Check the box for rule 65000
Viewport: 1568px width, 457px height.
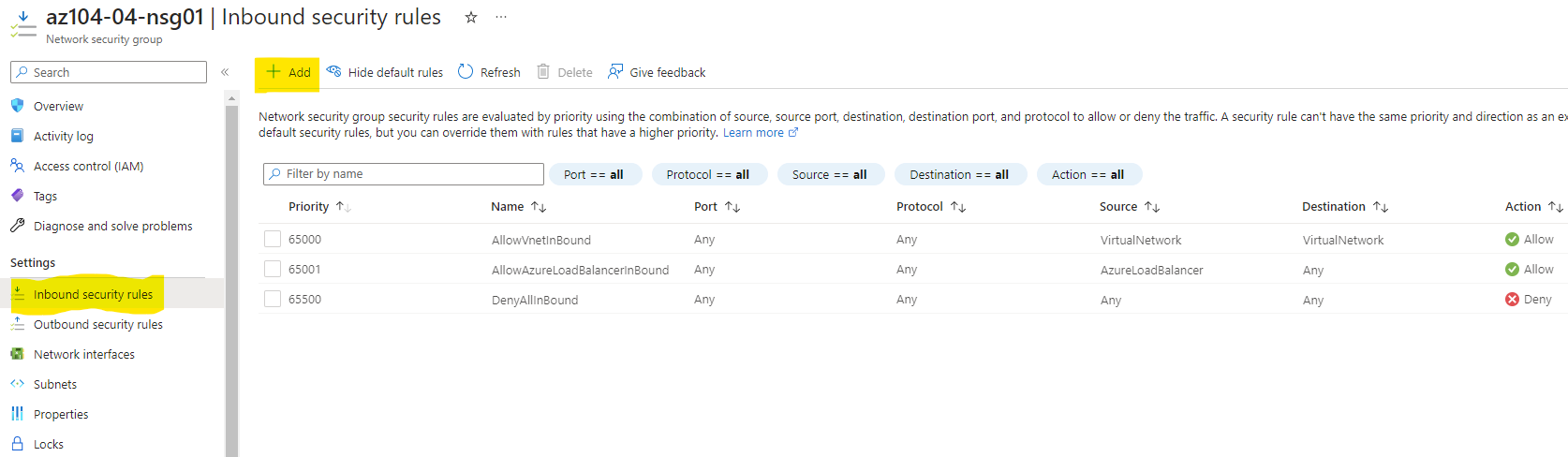coord(273,239)
